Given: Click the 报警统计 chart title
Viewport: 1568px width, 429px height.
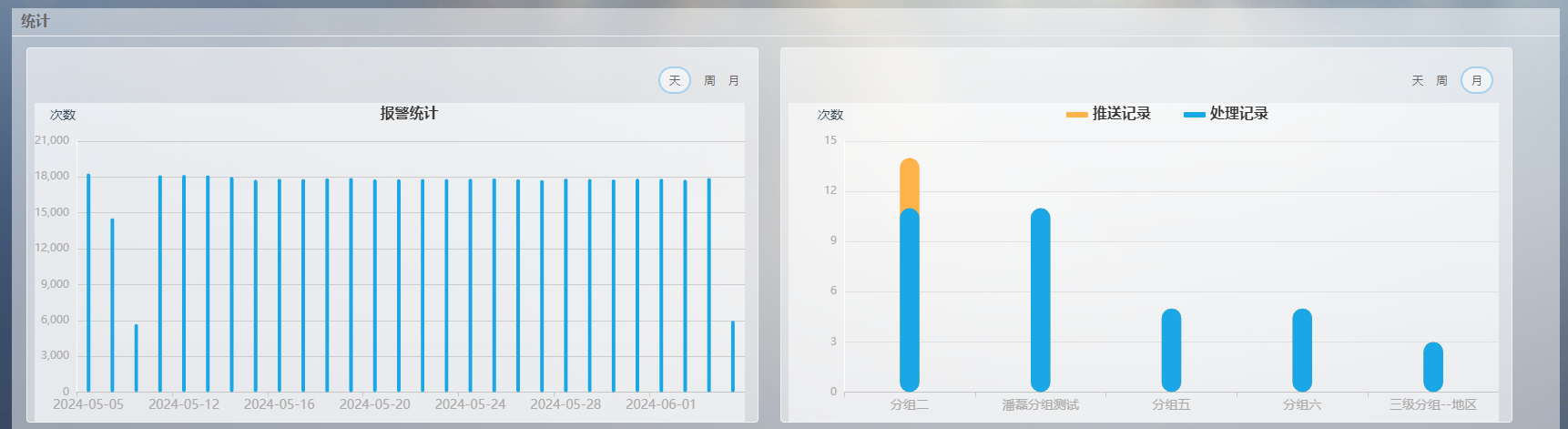Looking at the screenshot, I should (x=409, y=114).
